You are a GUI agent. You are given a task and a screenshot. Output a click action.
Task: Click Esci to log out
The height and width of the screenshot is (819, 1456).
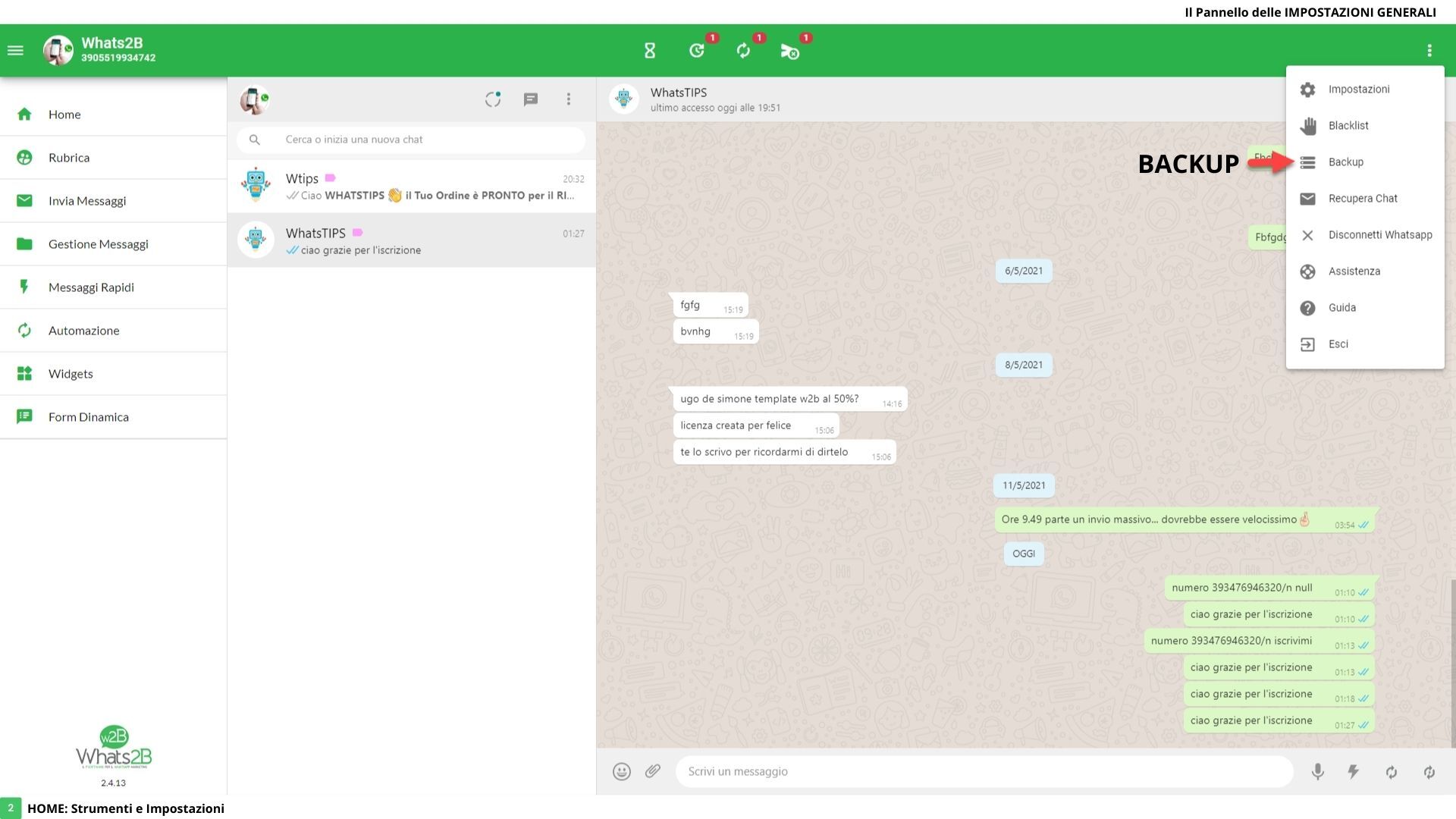1365,344
